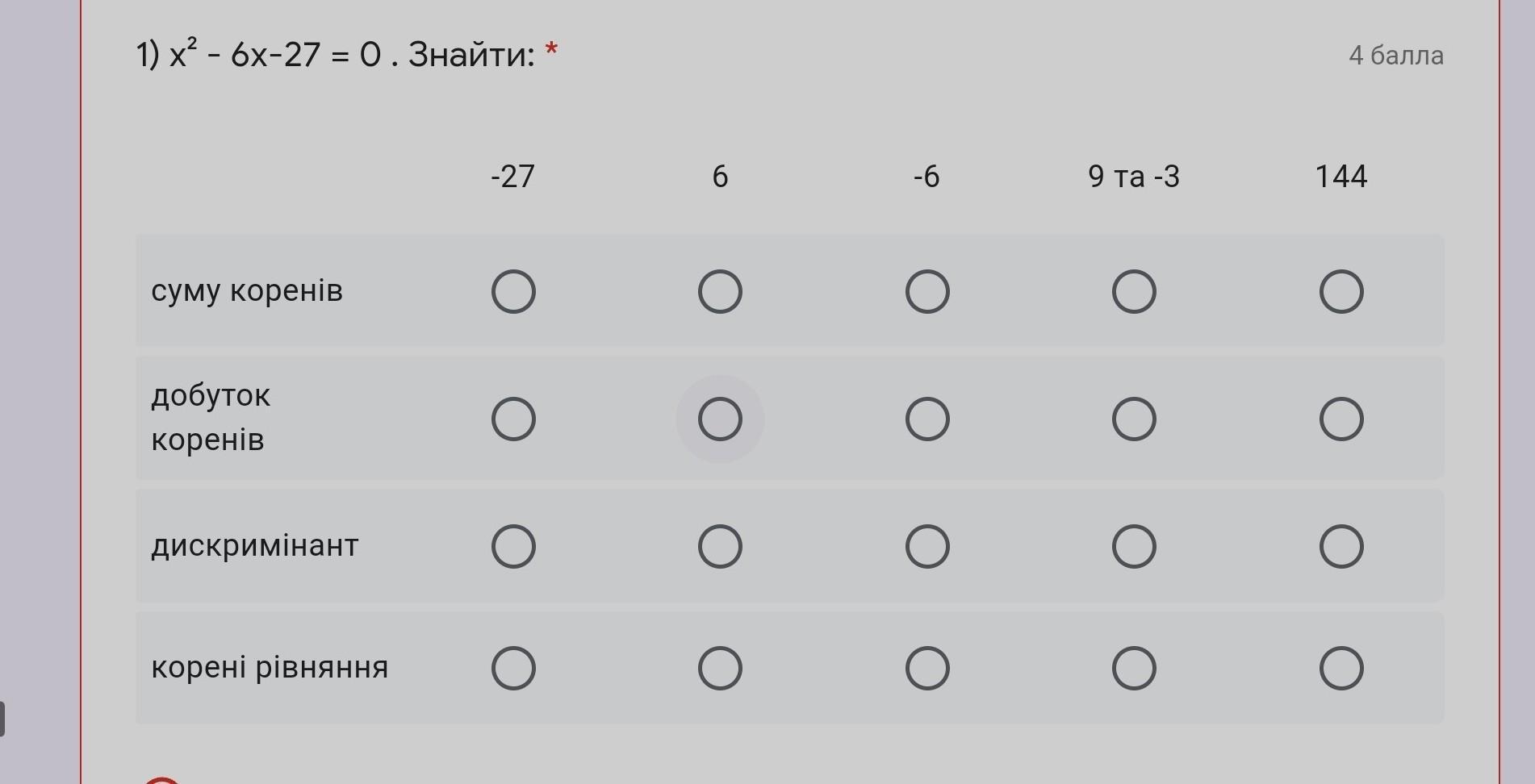Select 9 та -3 for корені рівняння

pyautogui.click(x=1134, y=668)
